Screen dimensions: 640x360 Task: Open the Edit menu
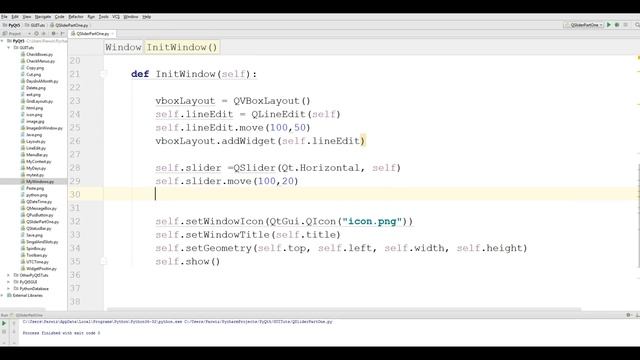point(15,17)
